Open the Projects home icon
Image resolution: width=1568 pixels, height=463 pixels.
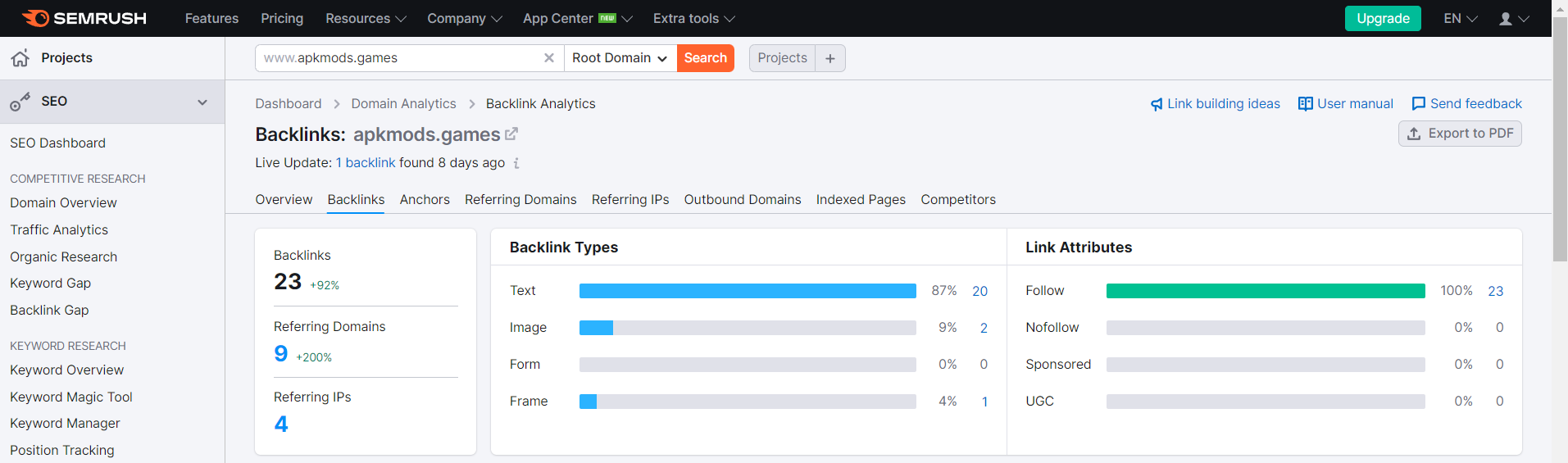(20, 57)
